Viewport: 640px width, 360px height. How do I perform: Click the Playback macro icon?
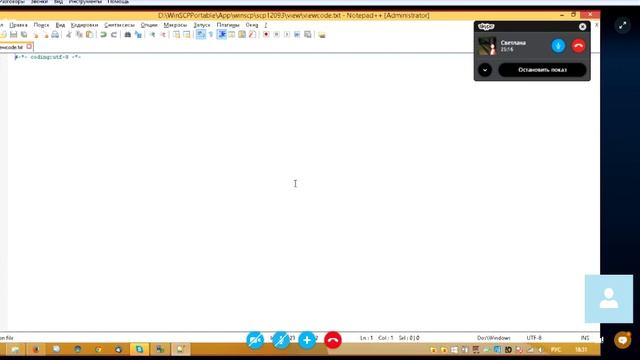287,35
